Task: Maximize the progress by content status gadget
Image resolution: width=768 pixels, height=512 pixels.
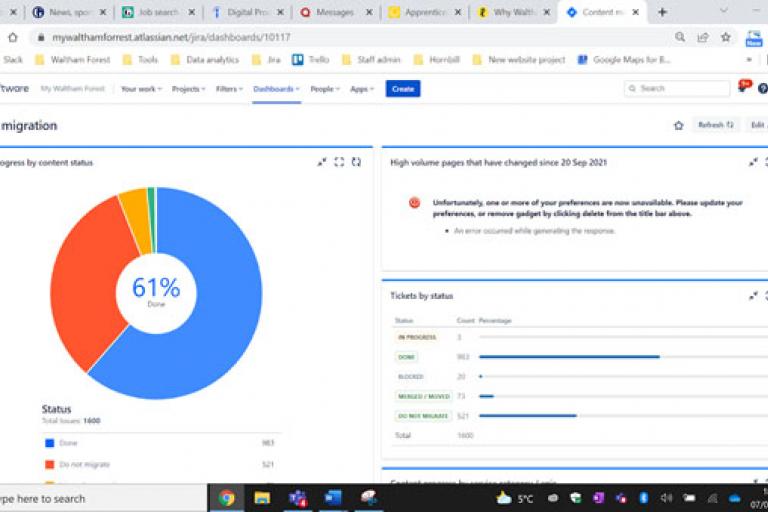Action: coord(339,162)
